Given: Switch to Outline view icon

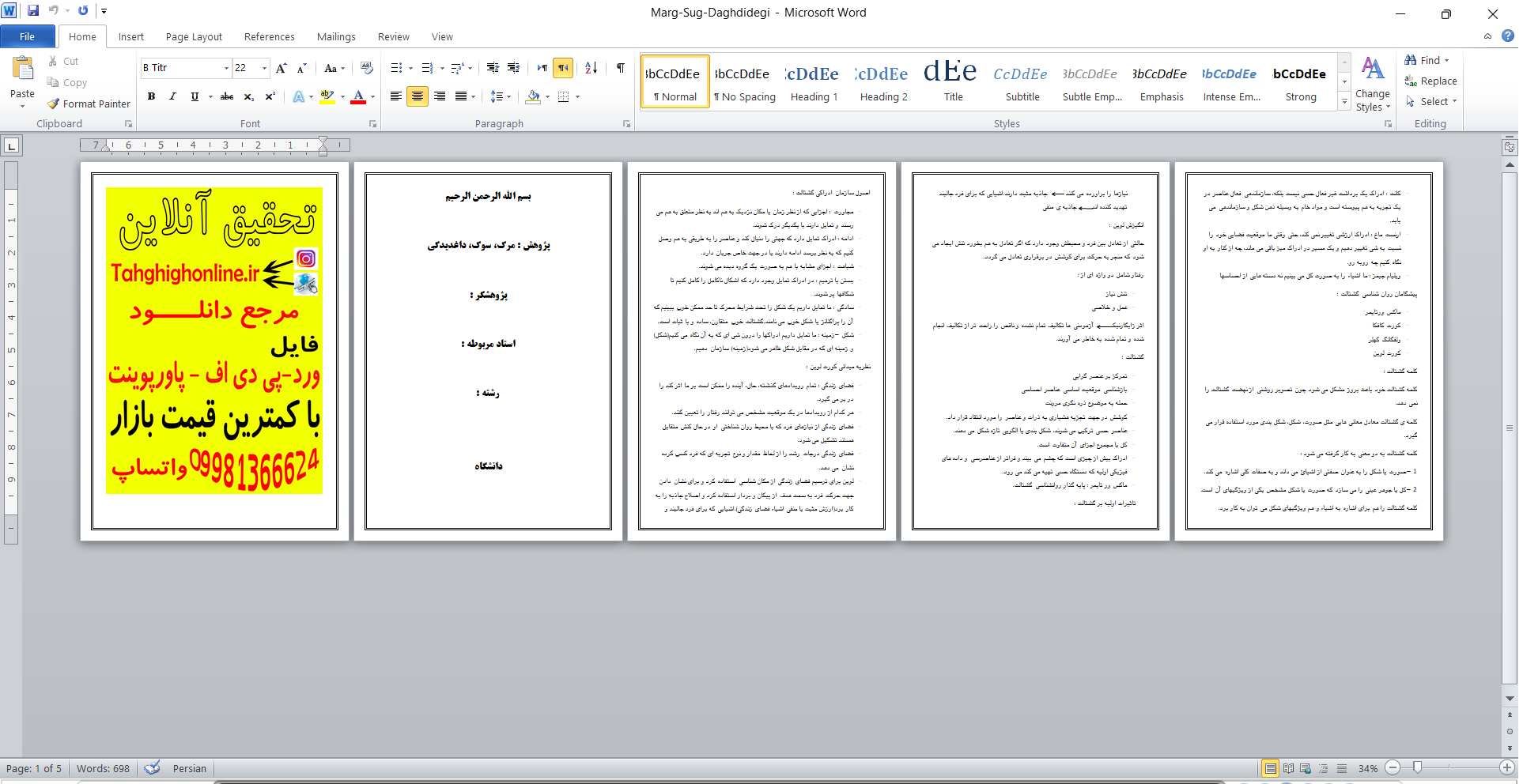Looking at the screenshot, I should pos(1324,768).
